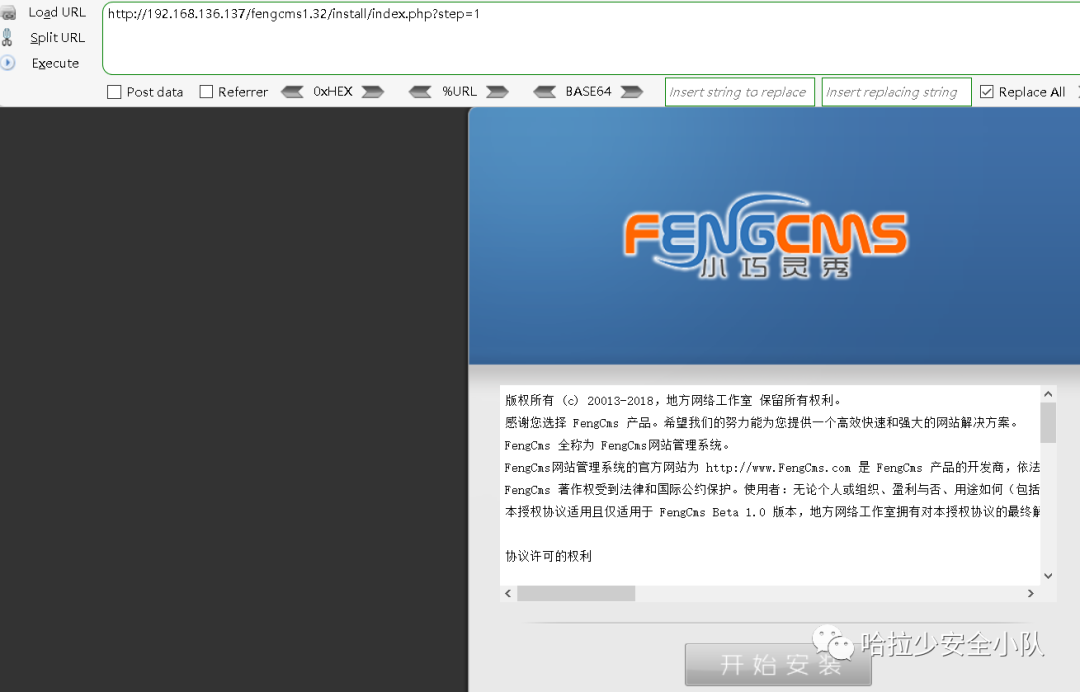Click the right arrow after BASE64
Viewport: 1080px width, 692px height.
point(632,92)
